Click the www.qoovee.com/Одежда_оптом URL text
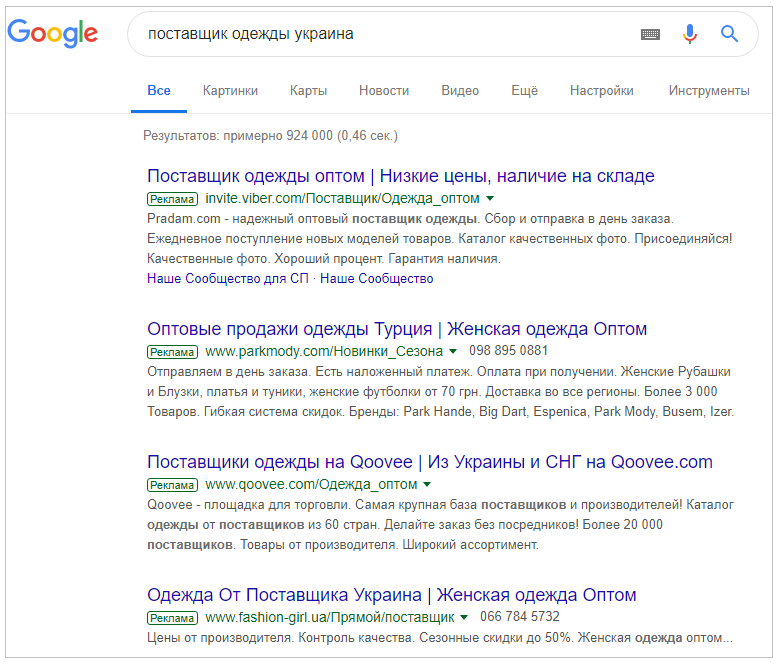This screenshot has height=666, width=778. tap(311, 484)
